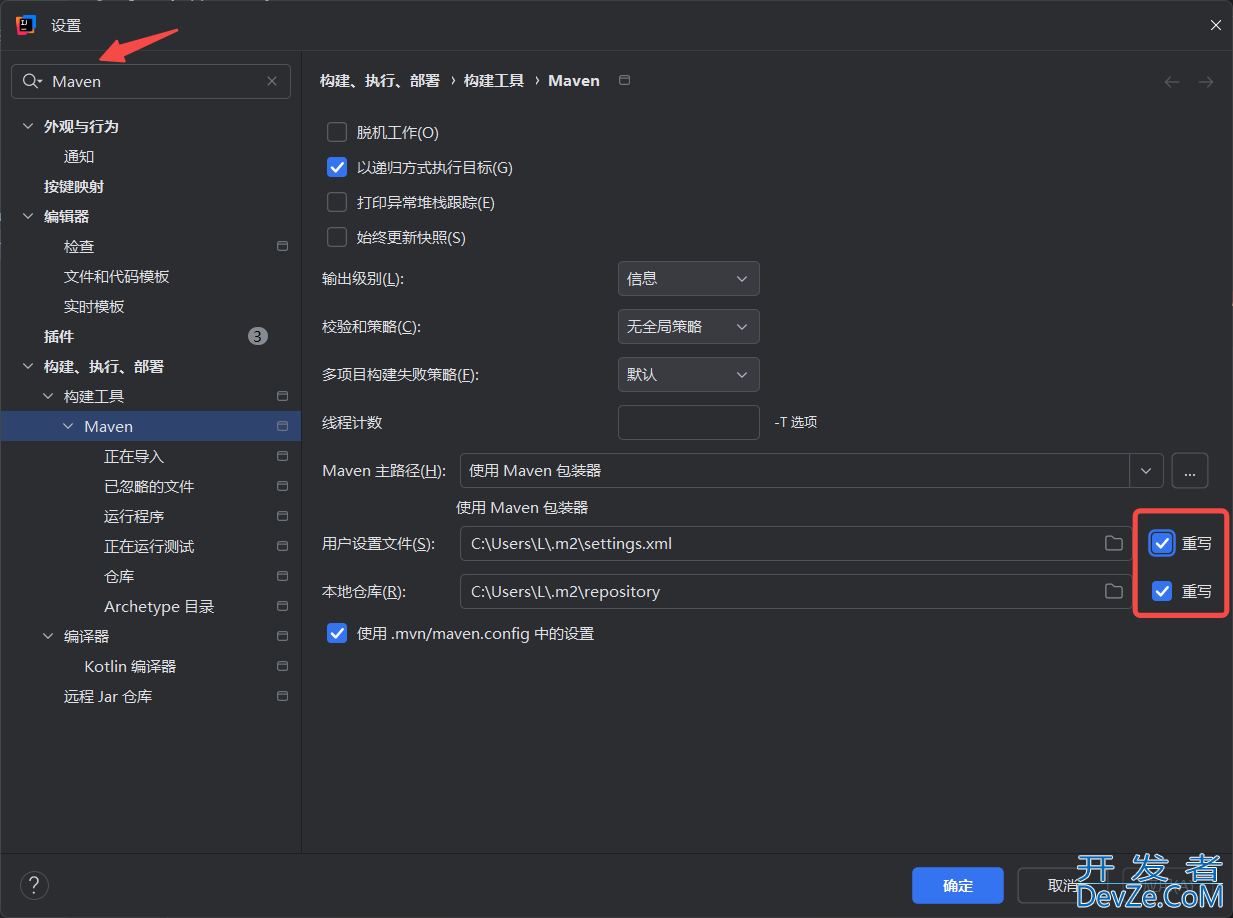Click the project icon on Maven tree row
Viewport: 1233px width, 918px height.
click(x=283, y=426)
